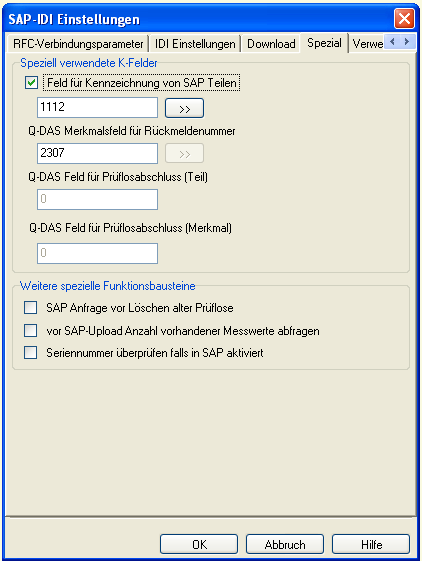Open the partially visible Verwe tab
Image resolution: width=422 pixels, height=561 pixels.
tap(367, 44)
